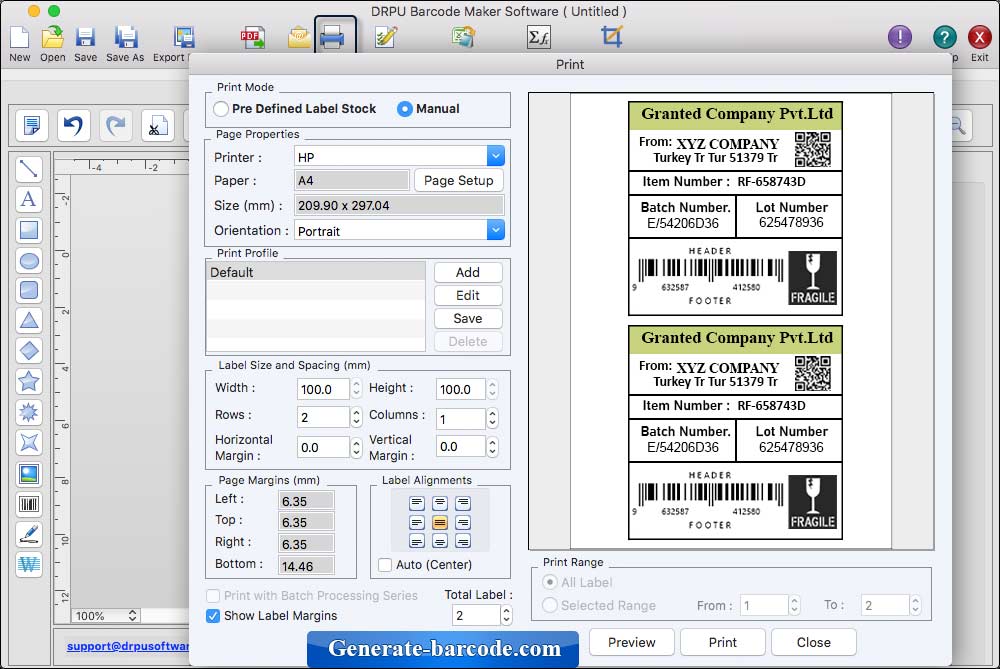This screenshot has width=1000, height=669.
Task: Select the Line drawing tool
Action: pyautogui.click(x=29, y=168)
